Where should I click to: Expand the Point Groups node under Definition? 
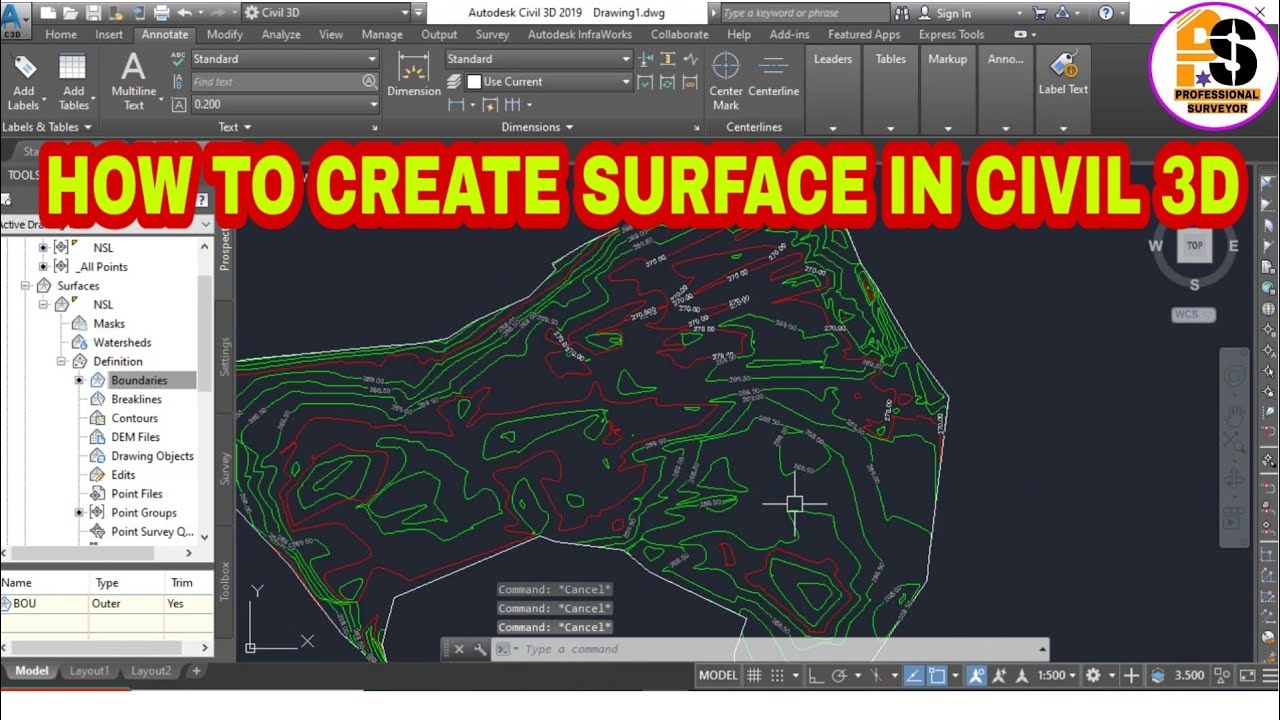(x=79, y=513)
